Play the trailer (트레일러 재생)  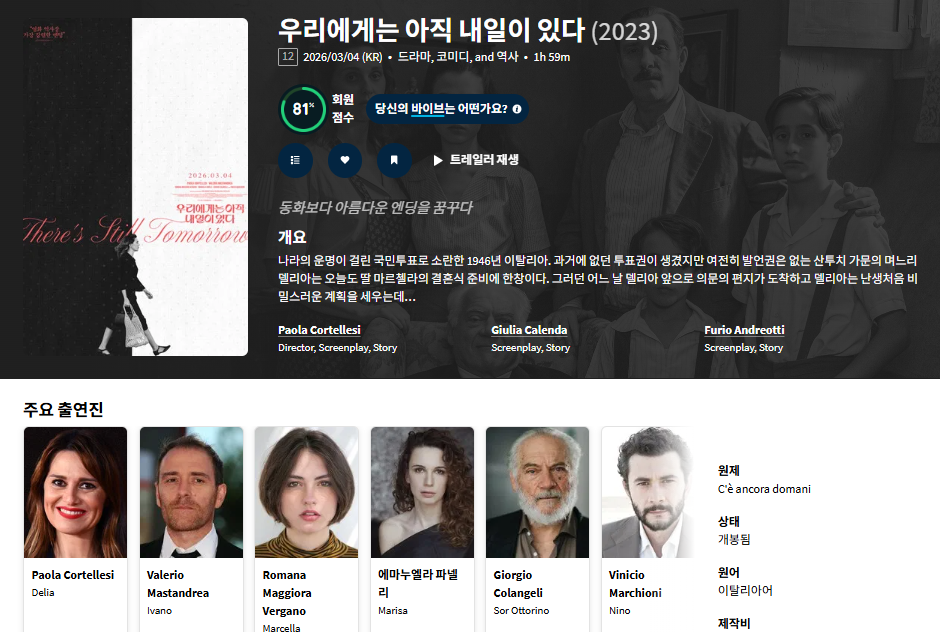pos(476,160)
